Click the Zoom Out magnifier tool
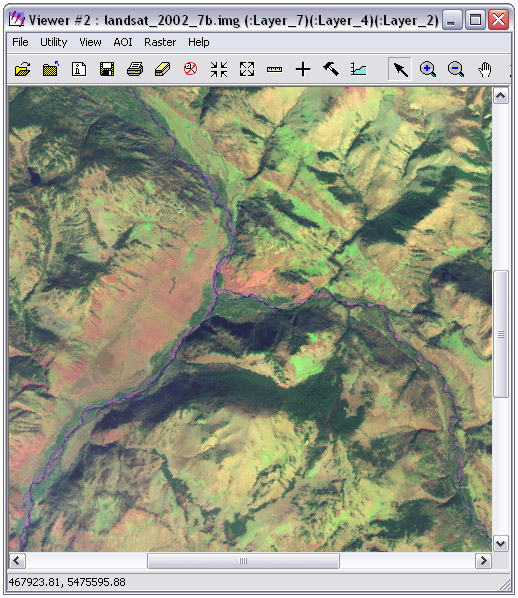This screenshot has width=518, height=598. [456, 69]
